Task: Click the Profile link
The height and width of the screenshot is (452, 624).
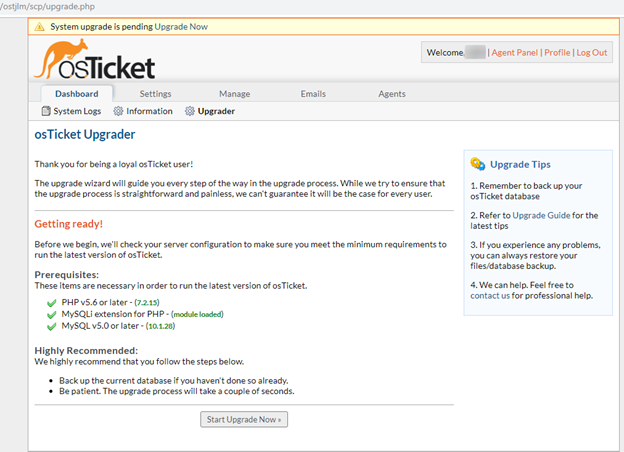Action: pyautogui.click(x=557, y=53)
